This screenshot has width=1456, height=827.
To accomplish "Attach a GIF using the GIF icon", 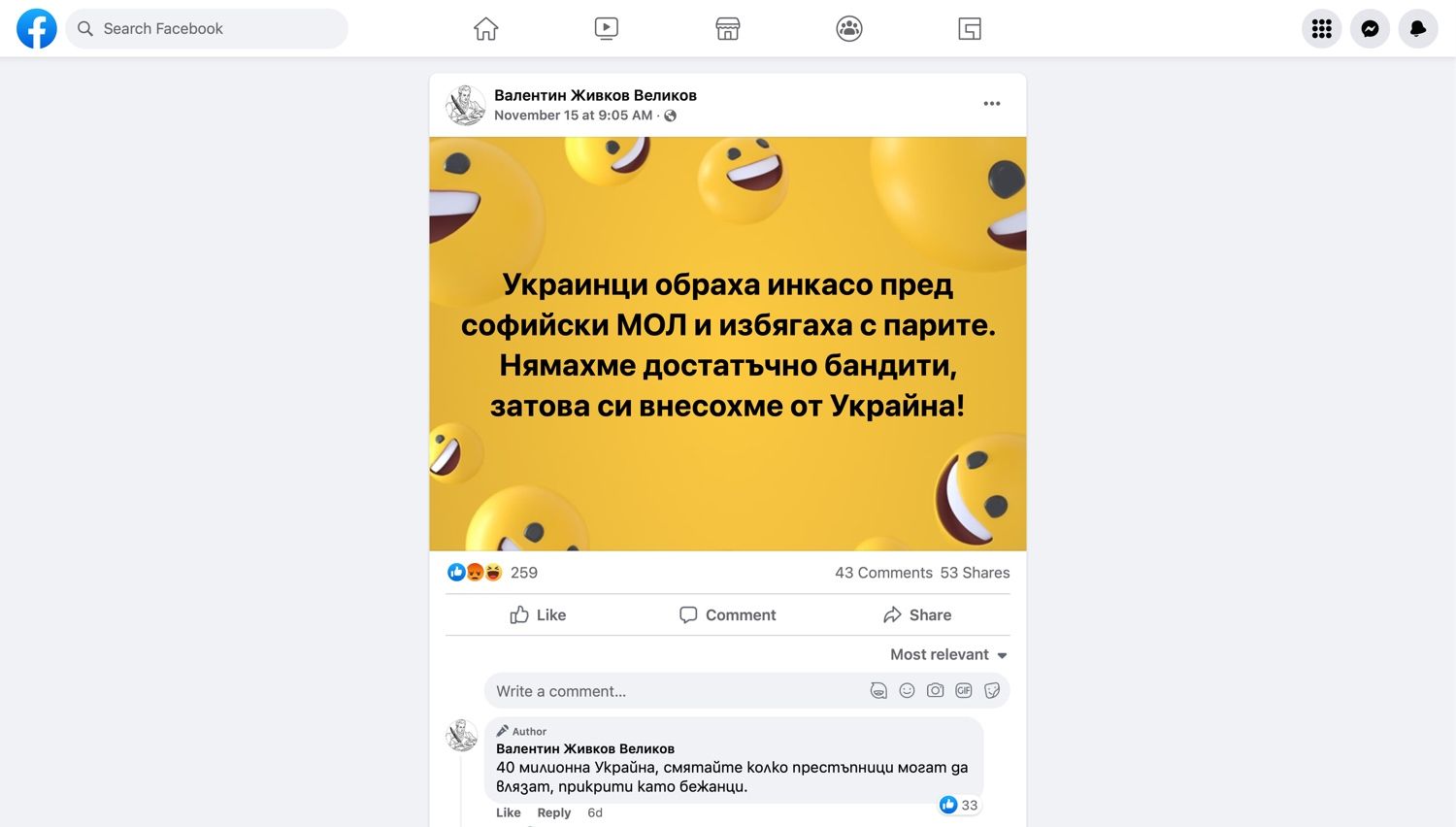I will [x=964, y=691].
